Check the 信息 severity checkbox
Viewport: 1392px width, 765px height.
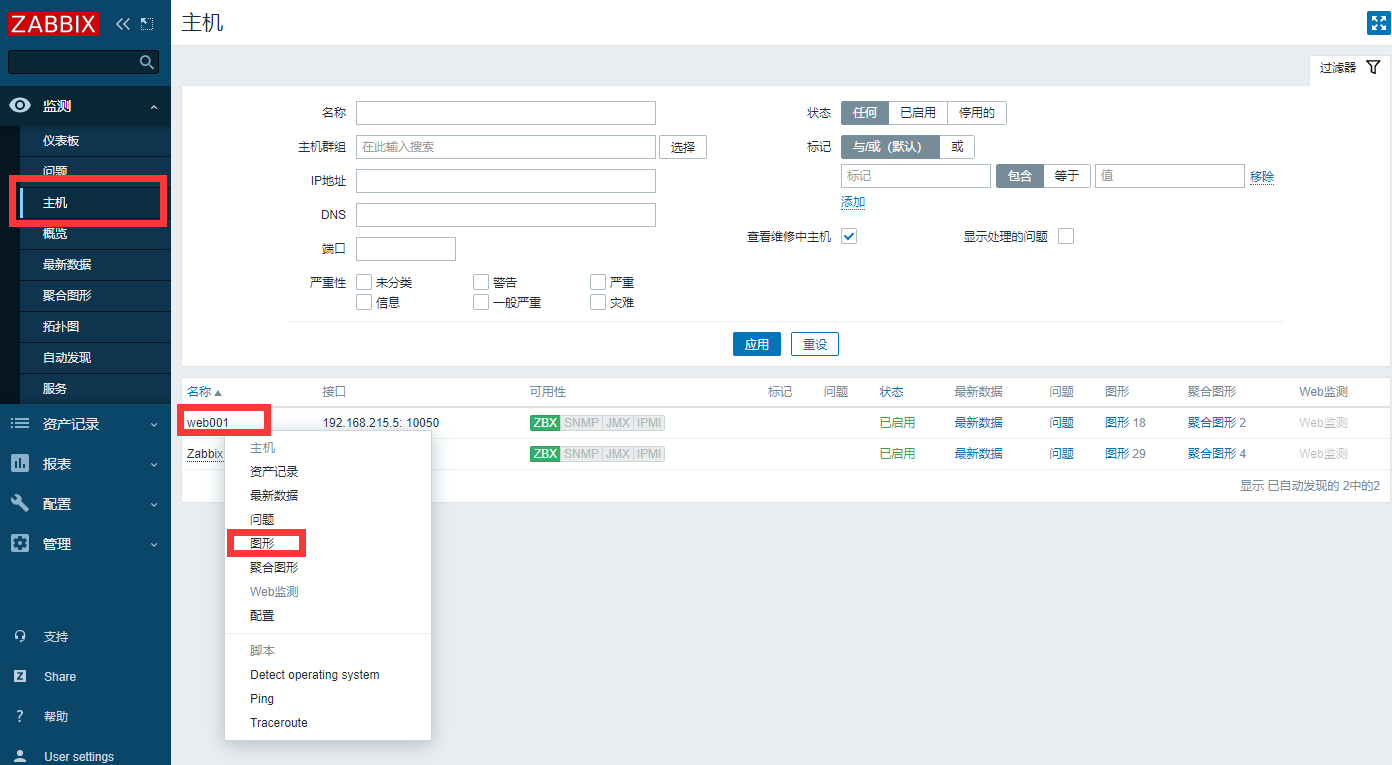click(x=364, y=302)
